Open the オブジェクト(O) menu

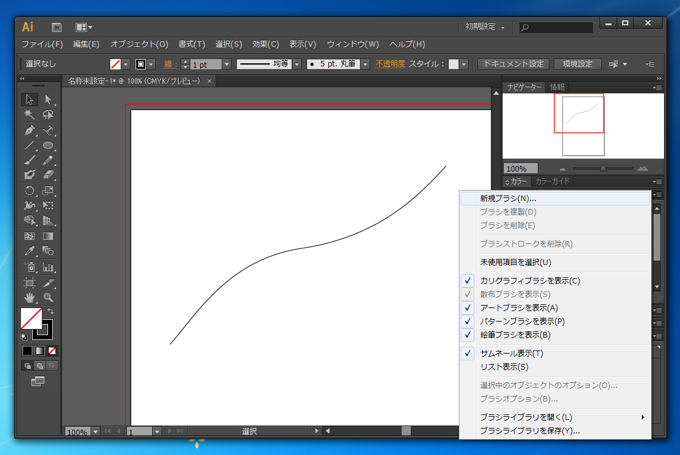[139, 44]
